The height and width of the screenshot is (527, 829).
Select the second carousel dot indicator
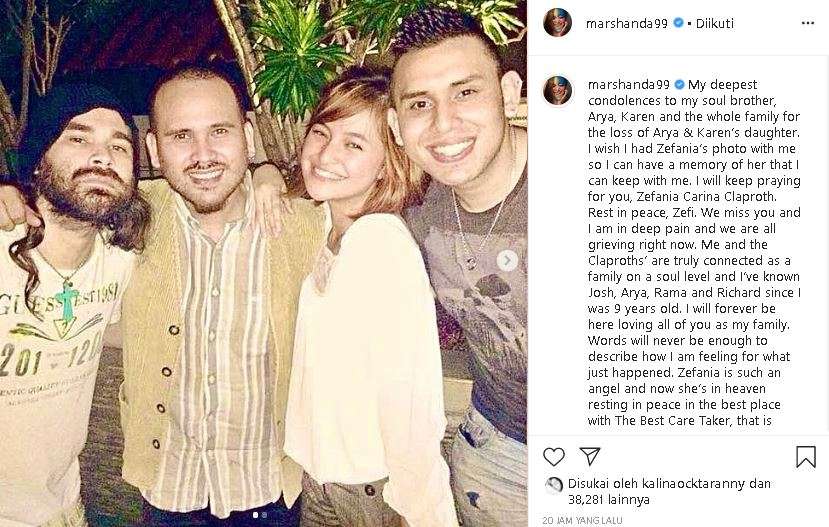[263, 515]
